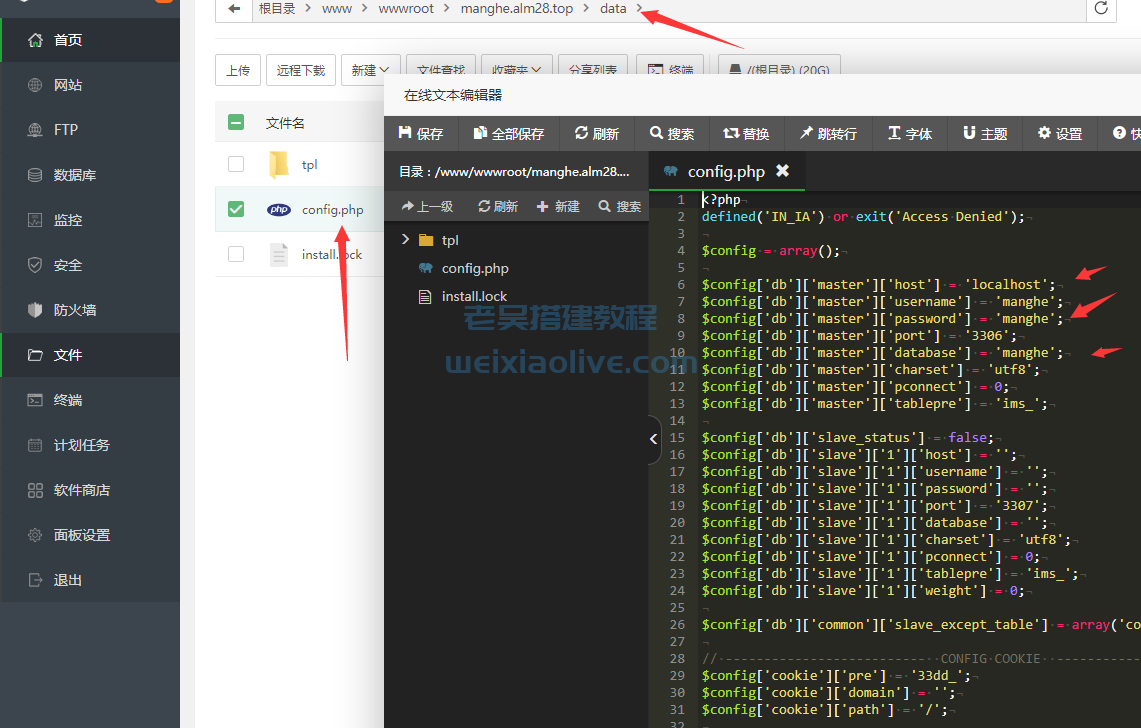Click the Save icon in editor toolbar
This screenshot has height=728, width=1141.
pos(406,133)
